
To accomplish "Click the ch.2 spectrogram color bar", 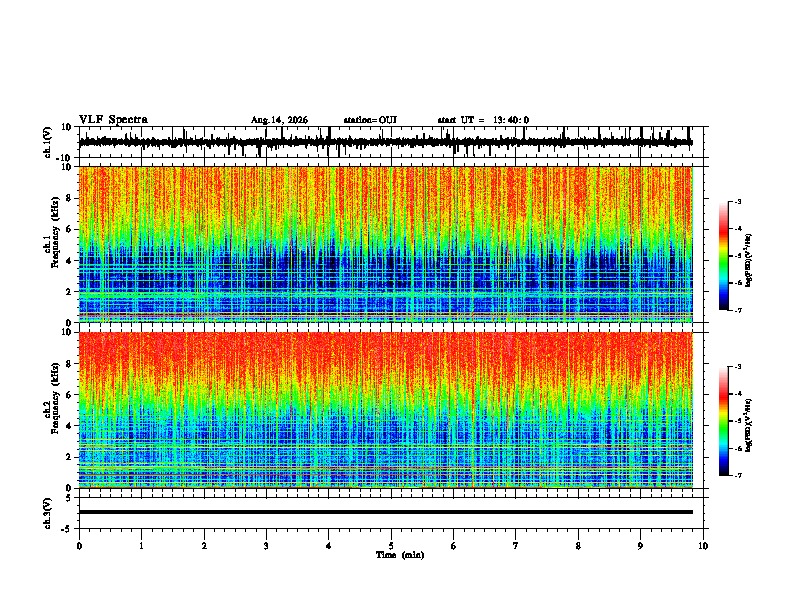I will click(x=723, y=421).
